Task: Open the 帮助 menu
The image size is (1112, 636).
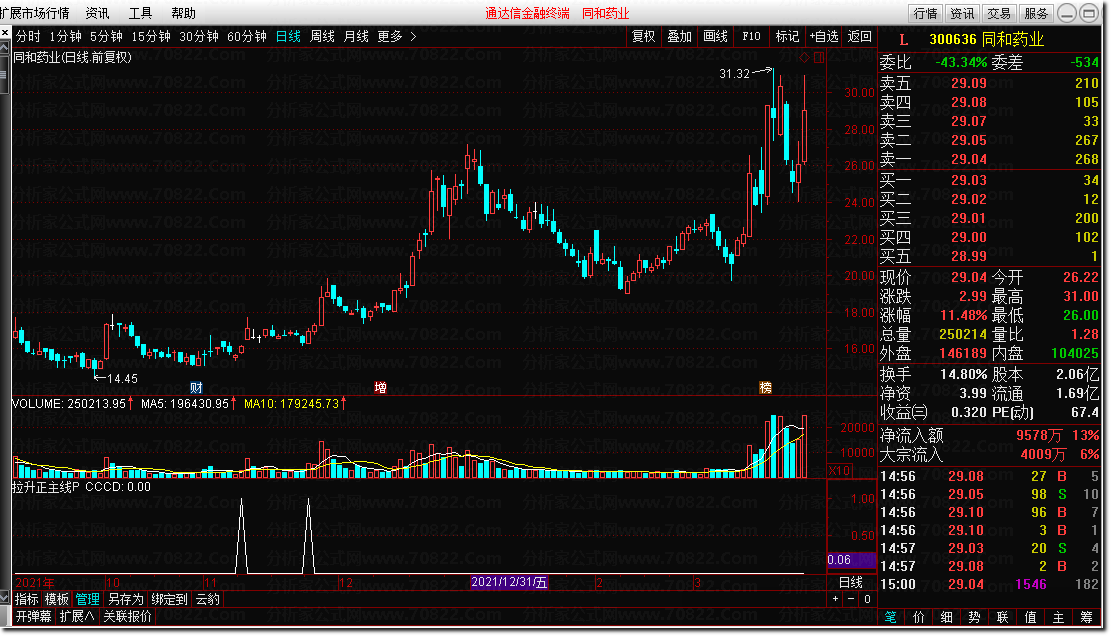Action: (183, 13)
